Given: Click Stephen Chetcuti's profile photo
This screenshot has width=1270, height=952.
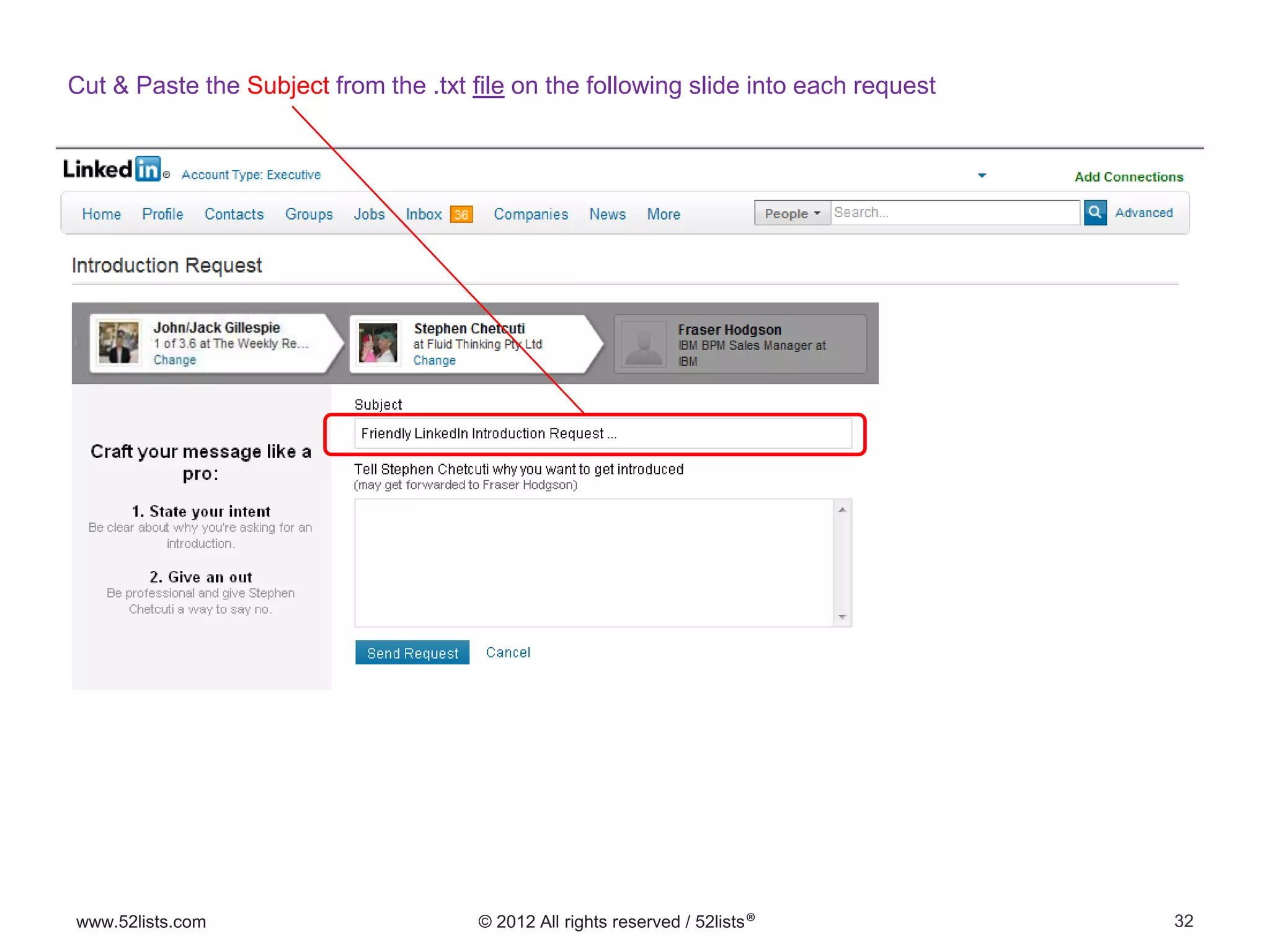Looking at the screenshot, I should click(x=378, y=343).
